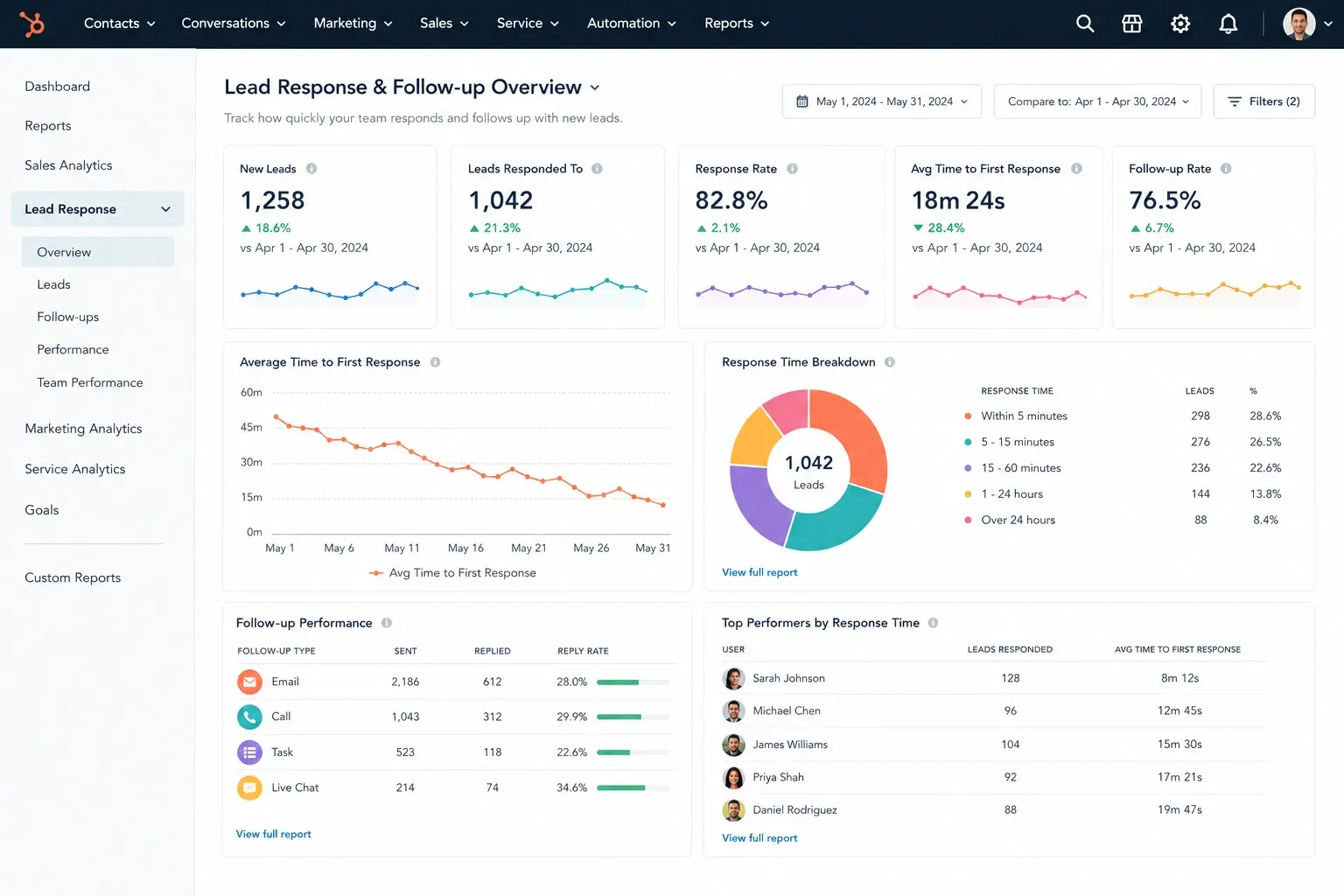Open the Contacts menu

tap(119, 24)
